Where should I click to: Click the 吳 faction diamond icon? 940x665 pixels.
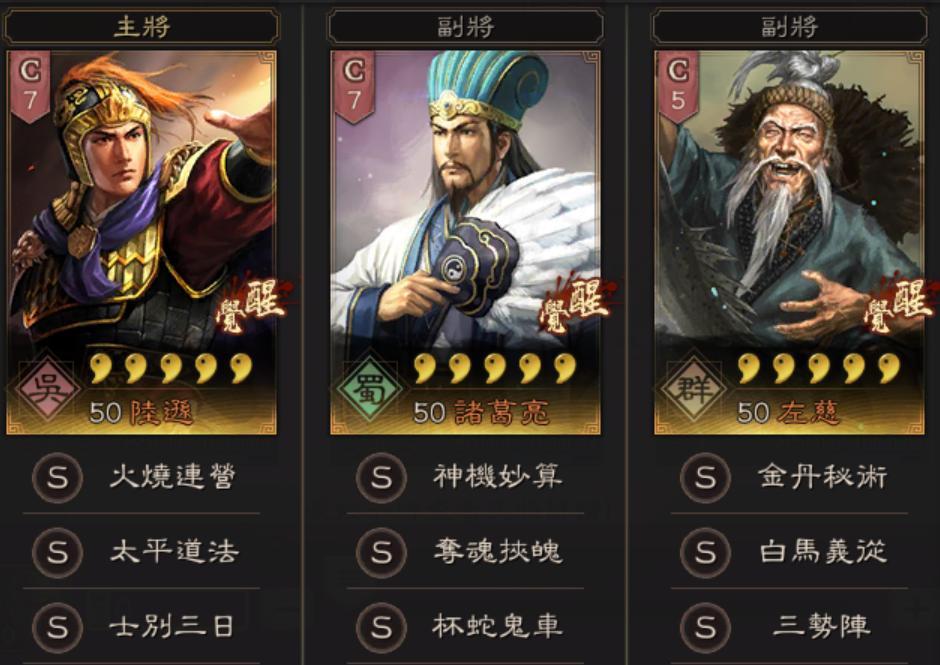[x=47, y=389]
